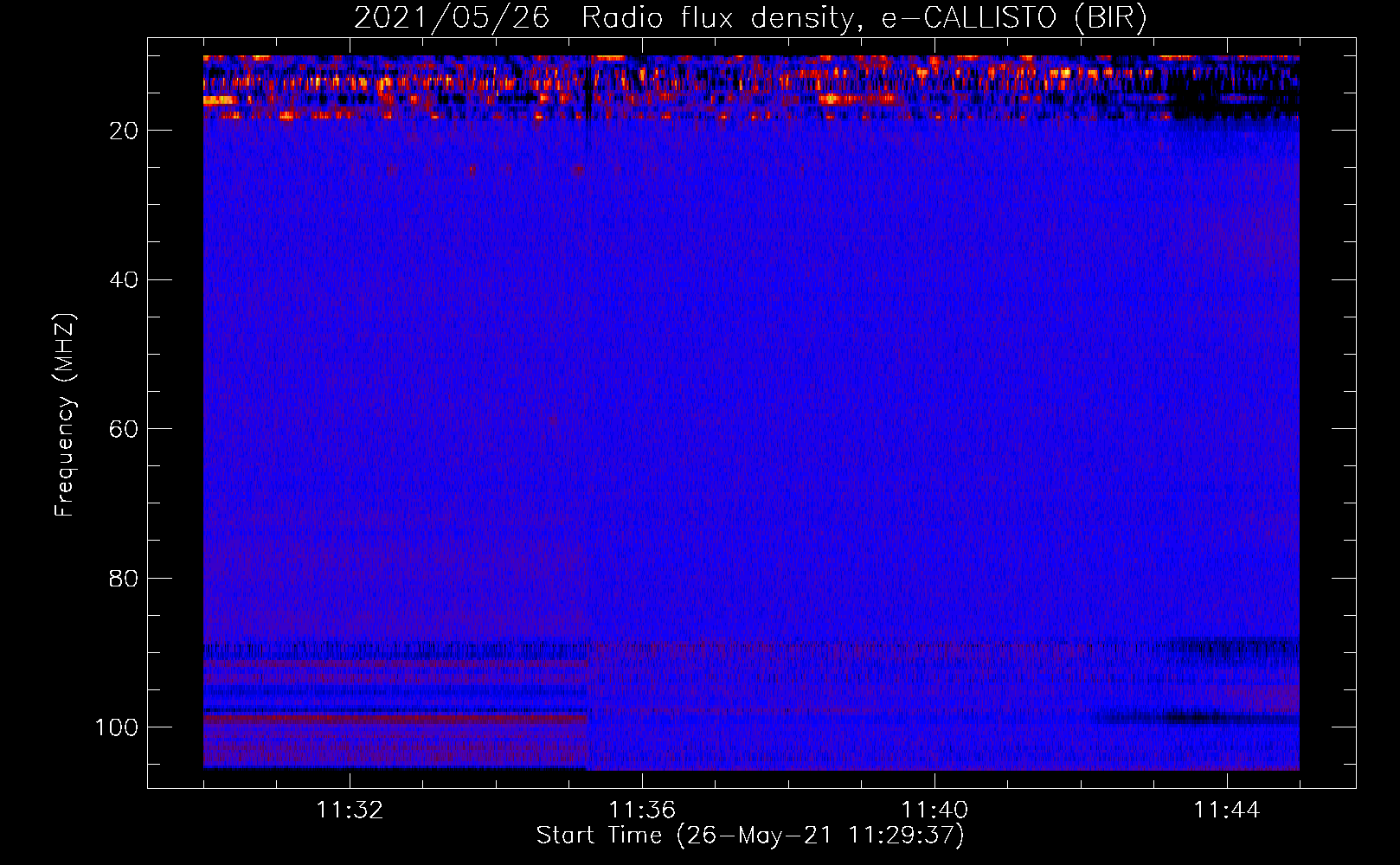Click the '60' frequency tick label
This screenshot has width=1400, height=865.
click(124, 430)
